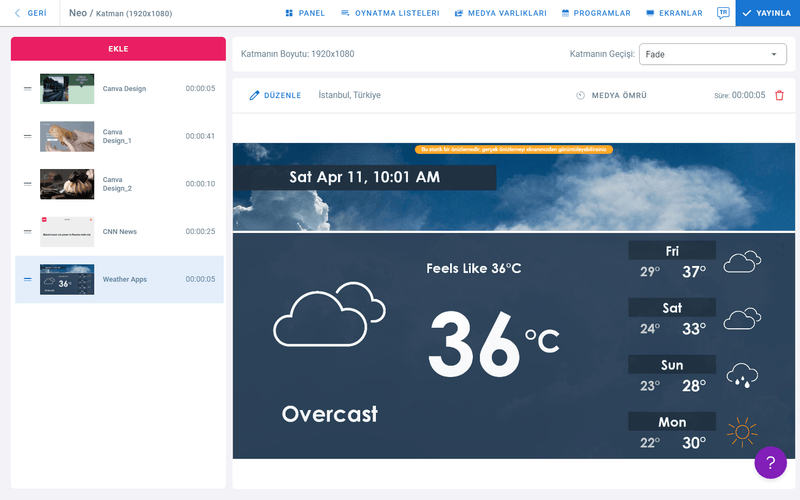This screenshot has height=500, width=800.
Task: Click the Mon sunny forecast icon
Action: (x=742, y=433)
